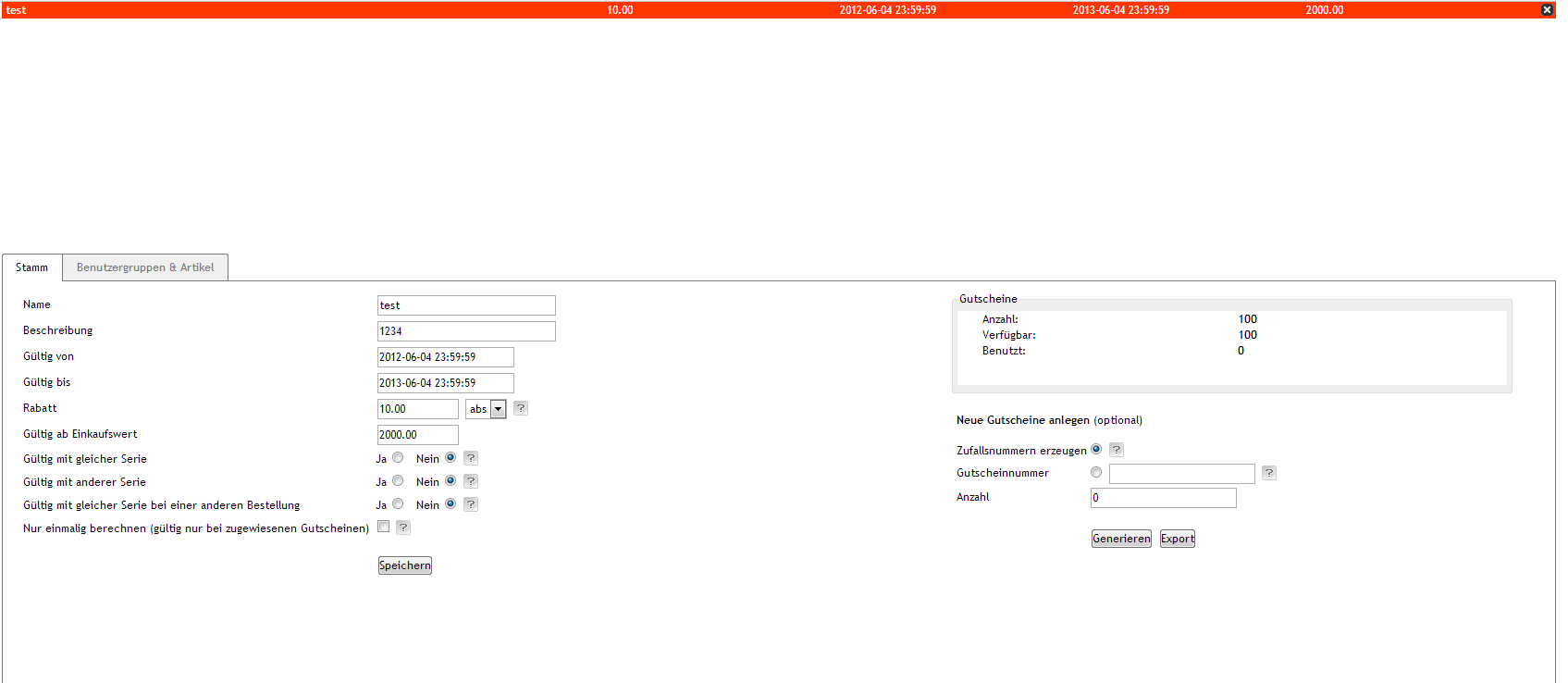Open help for Gültig mit anderer Serie
The image size is (1568, 683).
click(471, 481)
